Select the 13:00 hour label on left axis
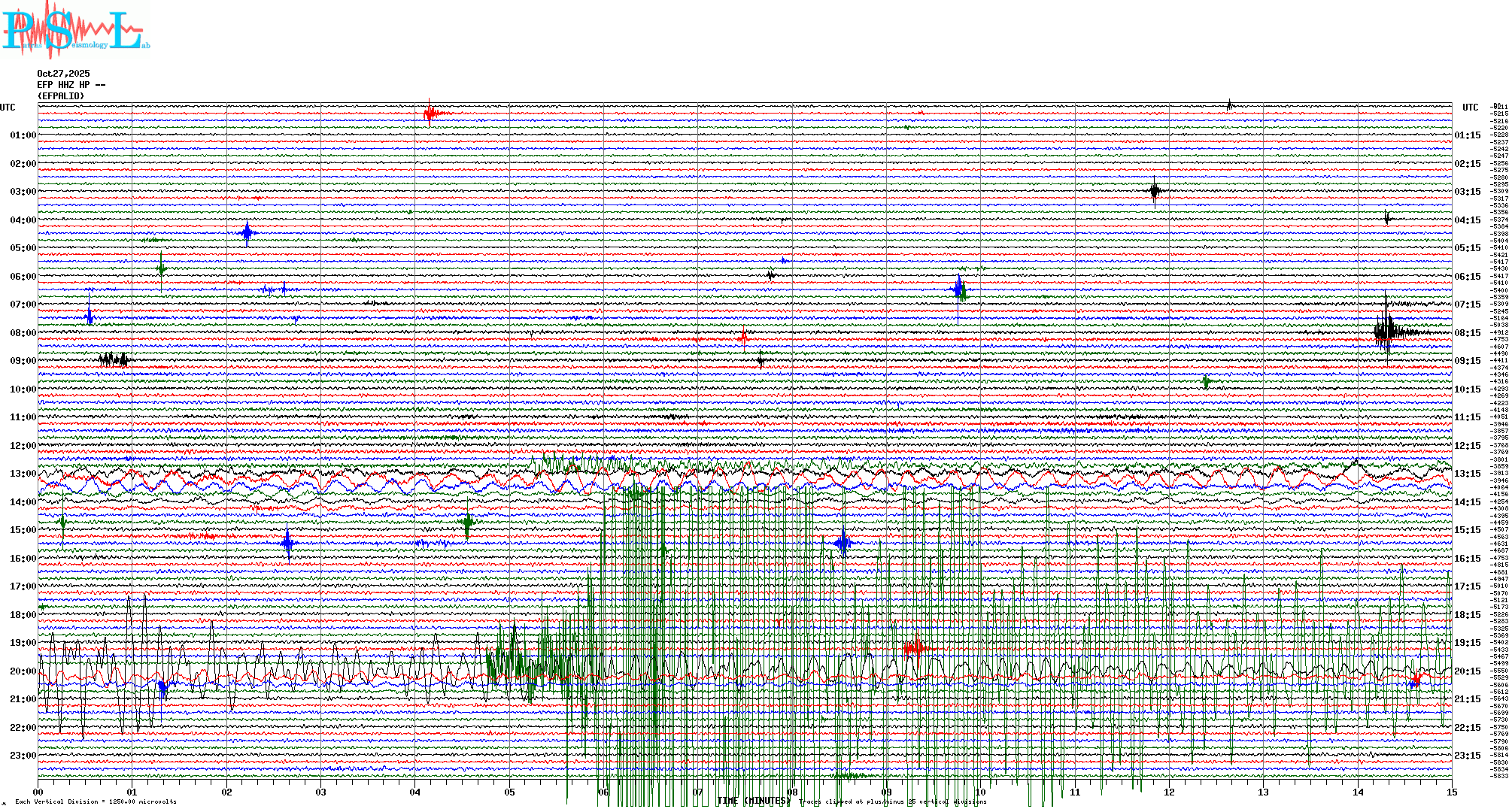 point(23,474)
